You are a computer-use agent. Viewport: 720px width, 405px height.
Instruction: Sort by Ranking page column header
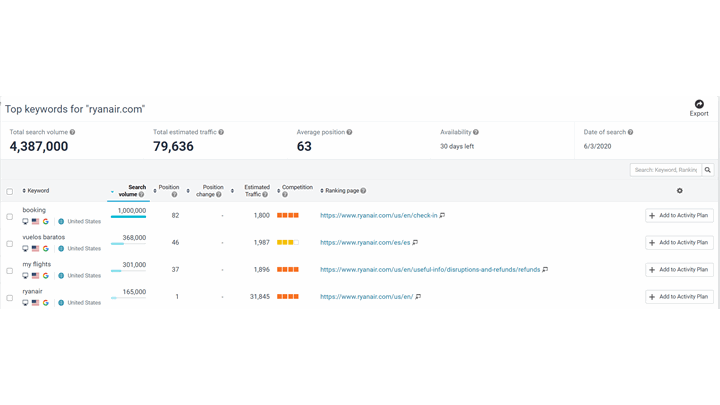point(343,191)
